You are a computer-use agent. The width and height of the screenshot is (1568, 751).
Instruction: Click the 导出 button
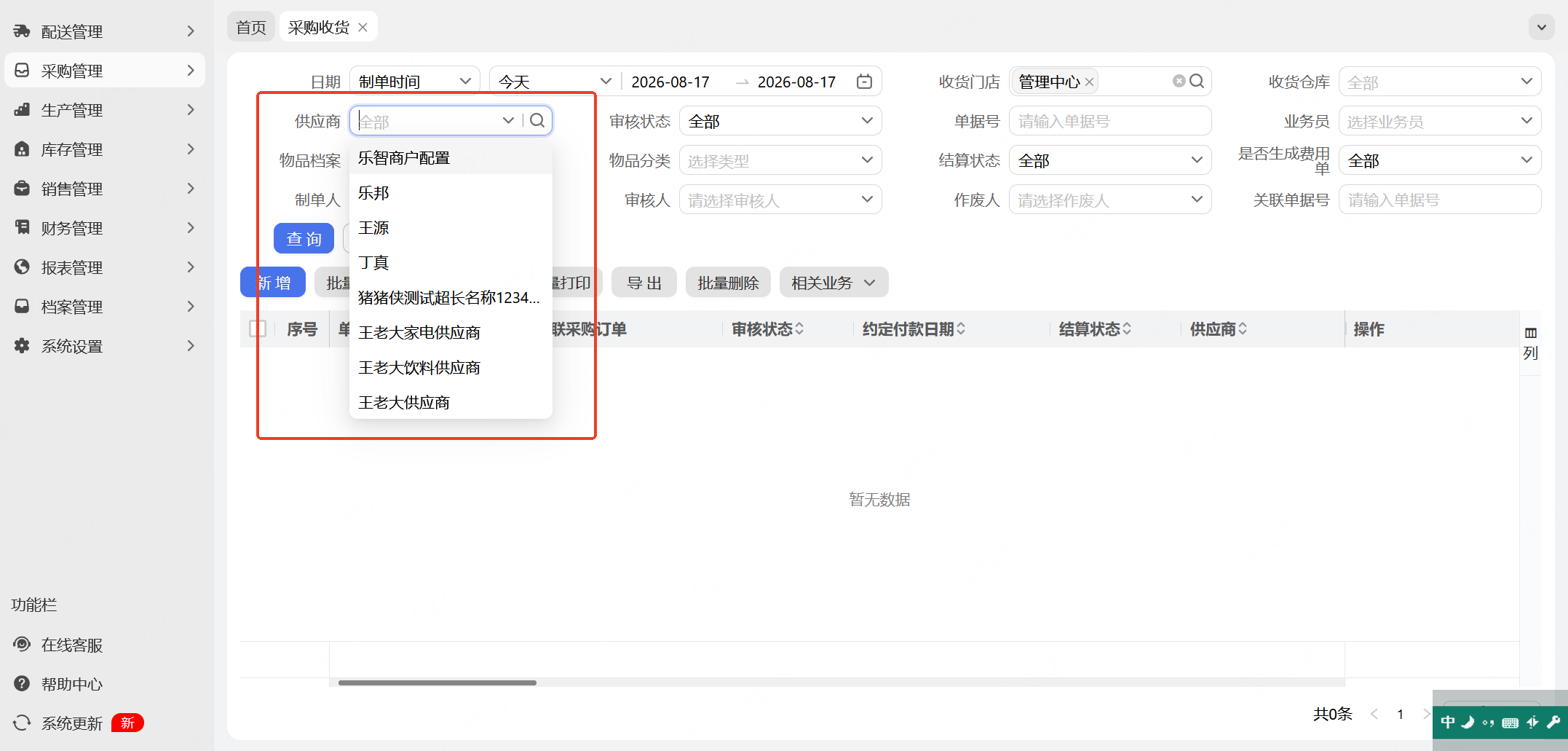tap(644, 283)
